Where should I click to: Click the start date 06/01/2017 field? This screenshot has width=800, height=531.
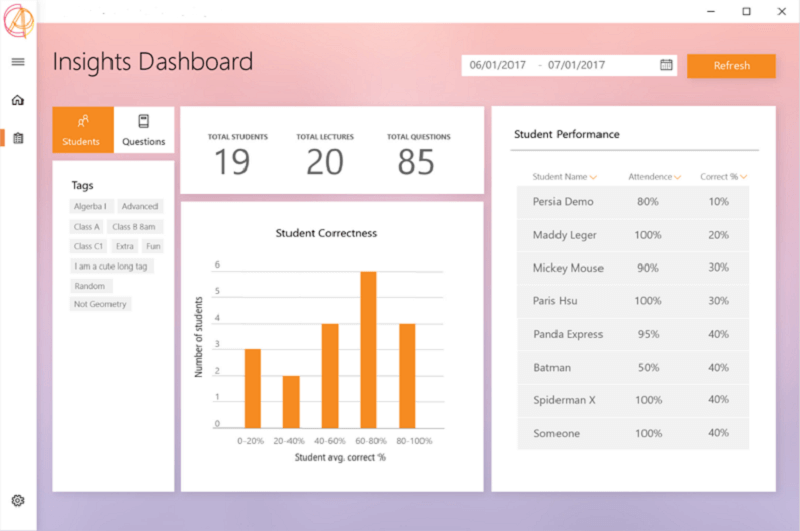496,65
